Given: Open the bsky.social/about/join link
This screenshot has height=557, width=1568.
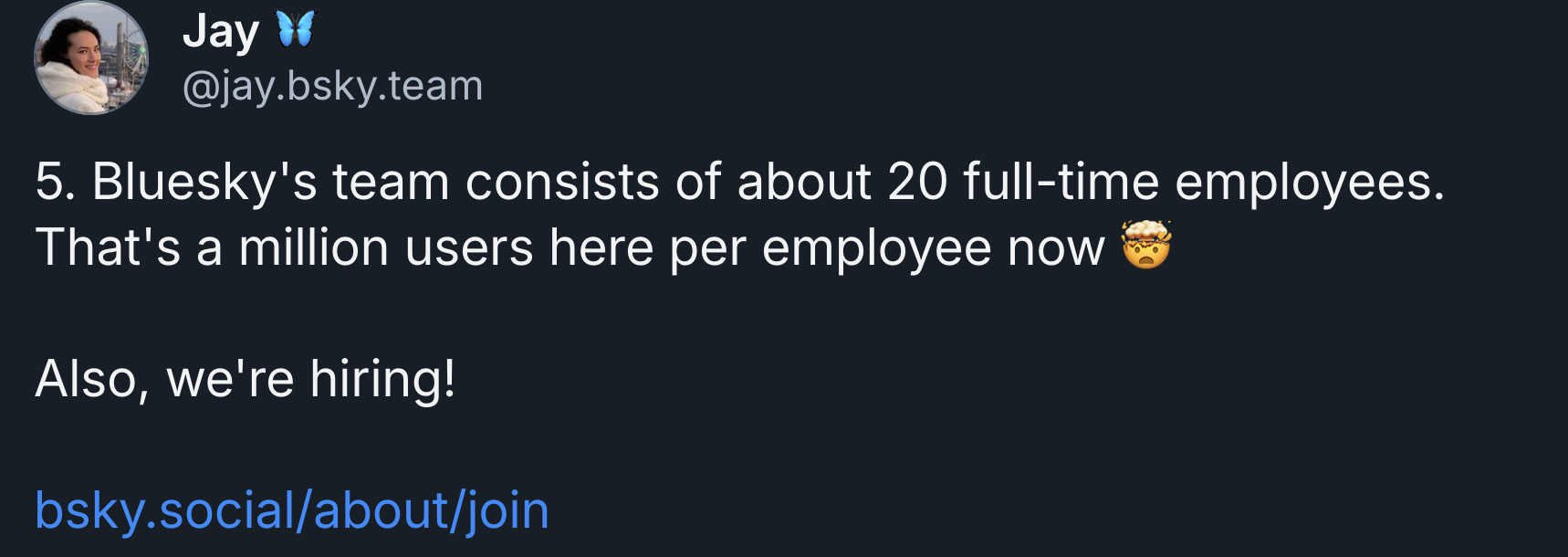Looking at the screenshot, I should click(x=292, y=510).
